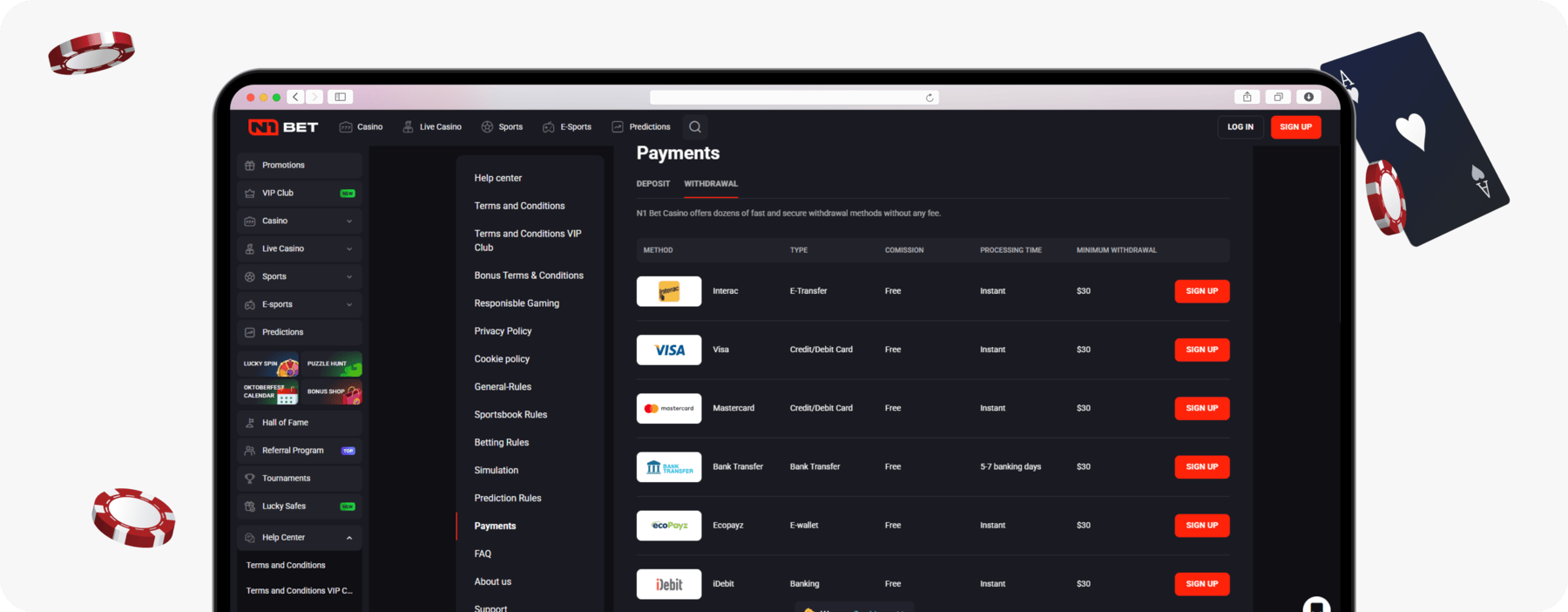Expand the Live Casino sidebar chevron
Screen dimensions: 1568x612
[x=349, y=249]
